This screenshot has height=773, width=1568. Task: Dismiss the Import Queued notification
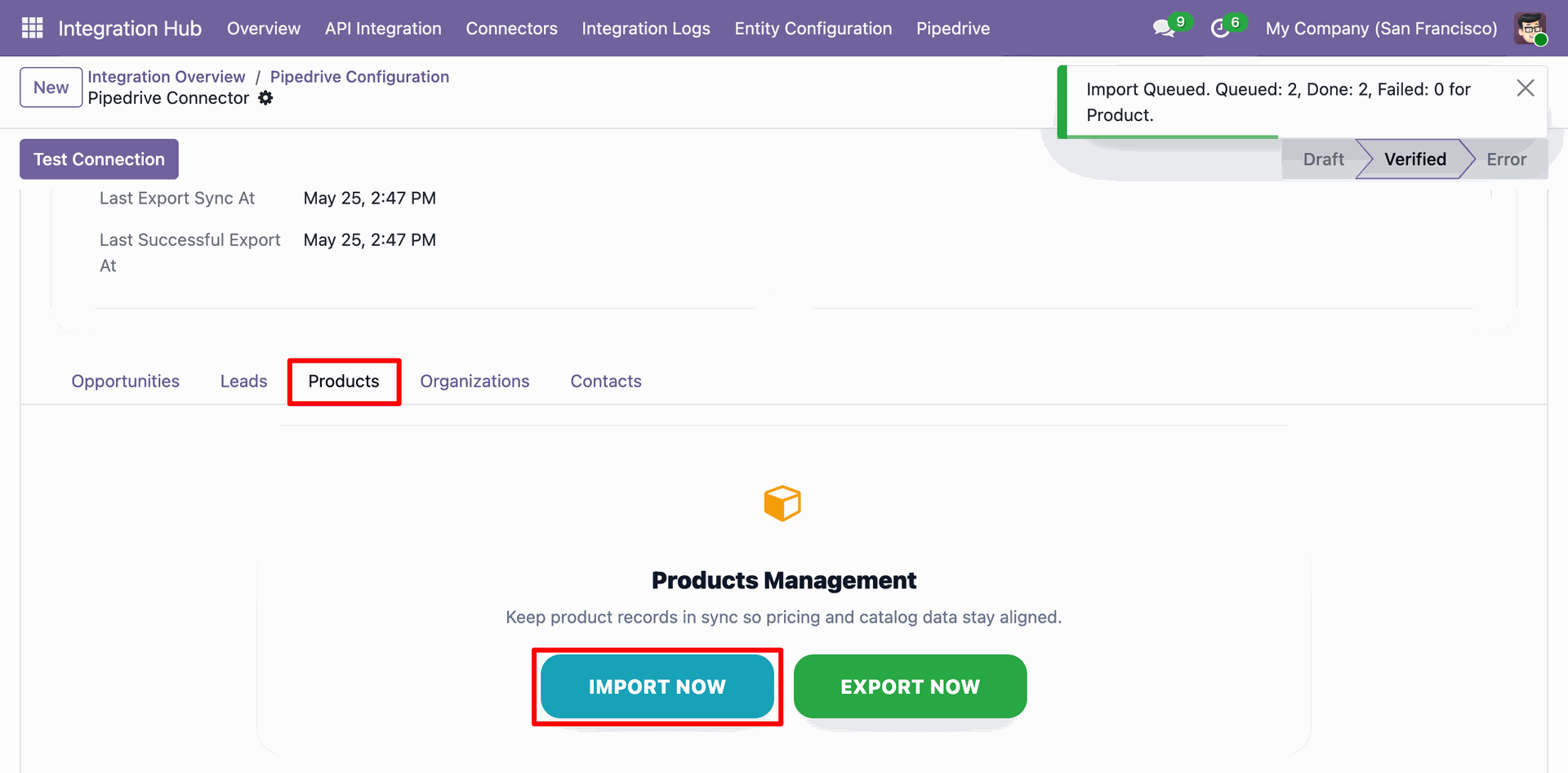click(1525, 88)
